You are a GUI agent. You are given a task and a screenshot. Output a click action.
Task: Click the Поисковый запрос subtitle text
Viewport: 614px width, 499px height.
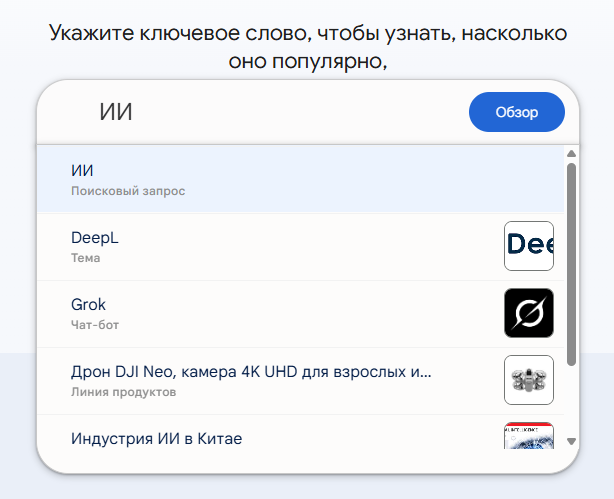click(128, 191)
